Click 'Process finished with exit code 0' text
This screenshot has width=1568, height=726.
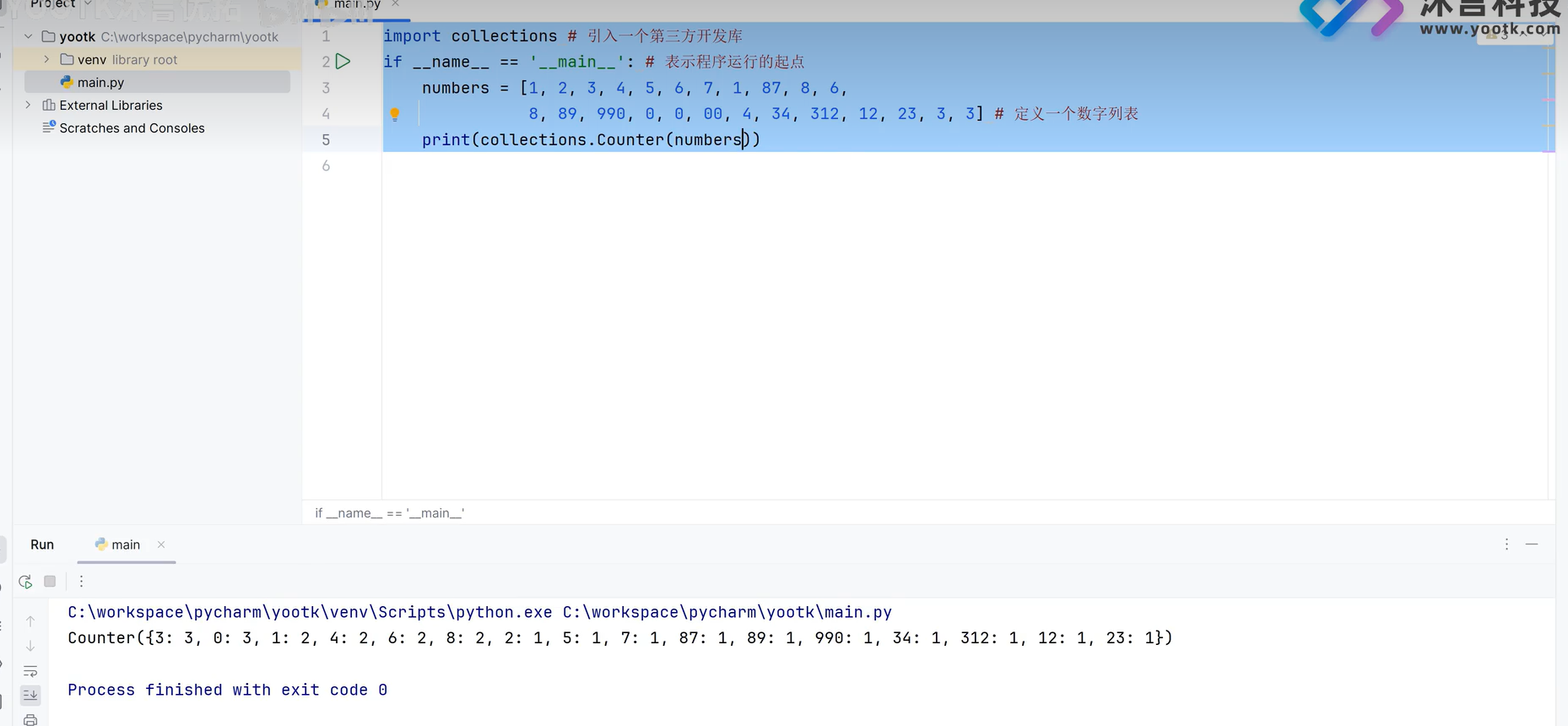pos(227,691)
